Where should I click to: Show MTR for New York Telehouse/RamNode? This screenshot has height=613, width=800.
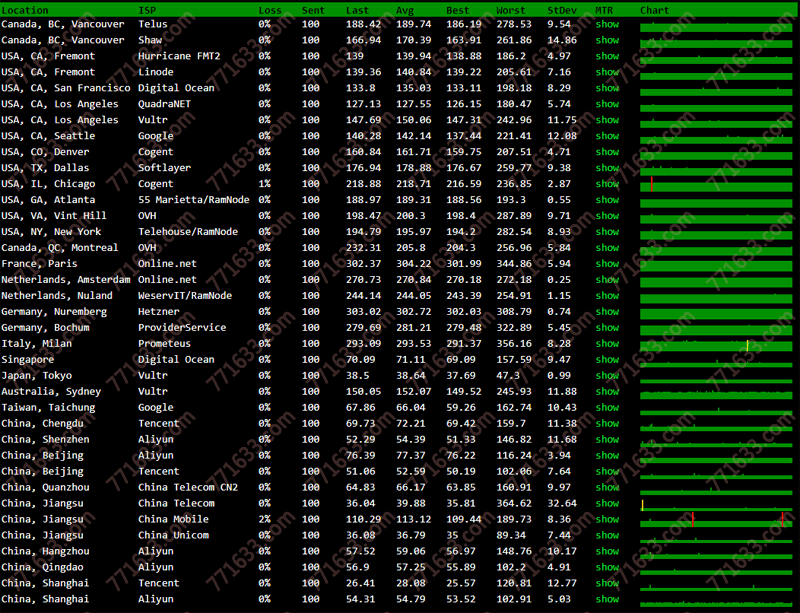607,232
